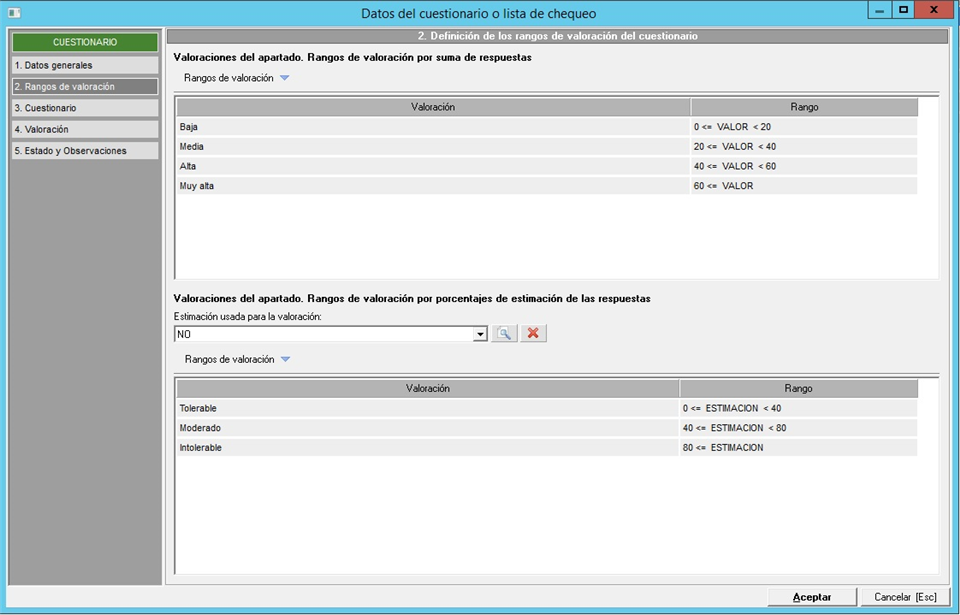Open the window system menu icon in title bar
The width and height of the screenshot is (960, 615).
14,13
